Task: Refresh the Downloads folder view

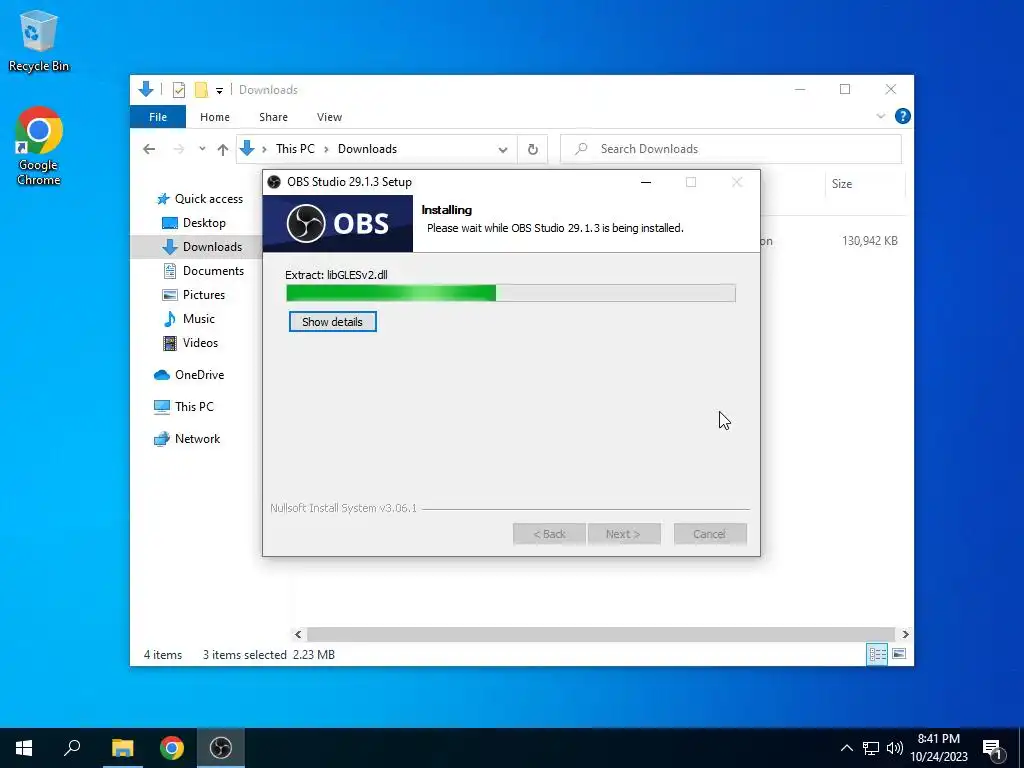Action: pos(533,150)
